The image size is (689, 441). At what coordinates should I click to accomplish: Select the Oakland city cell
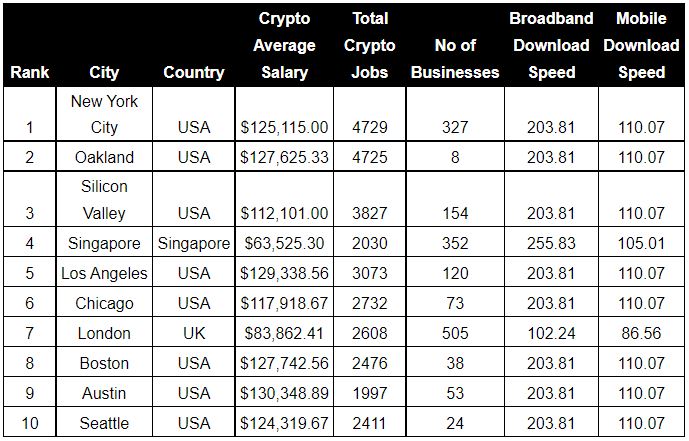(104, 157)
